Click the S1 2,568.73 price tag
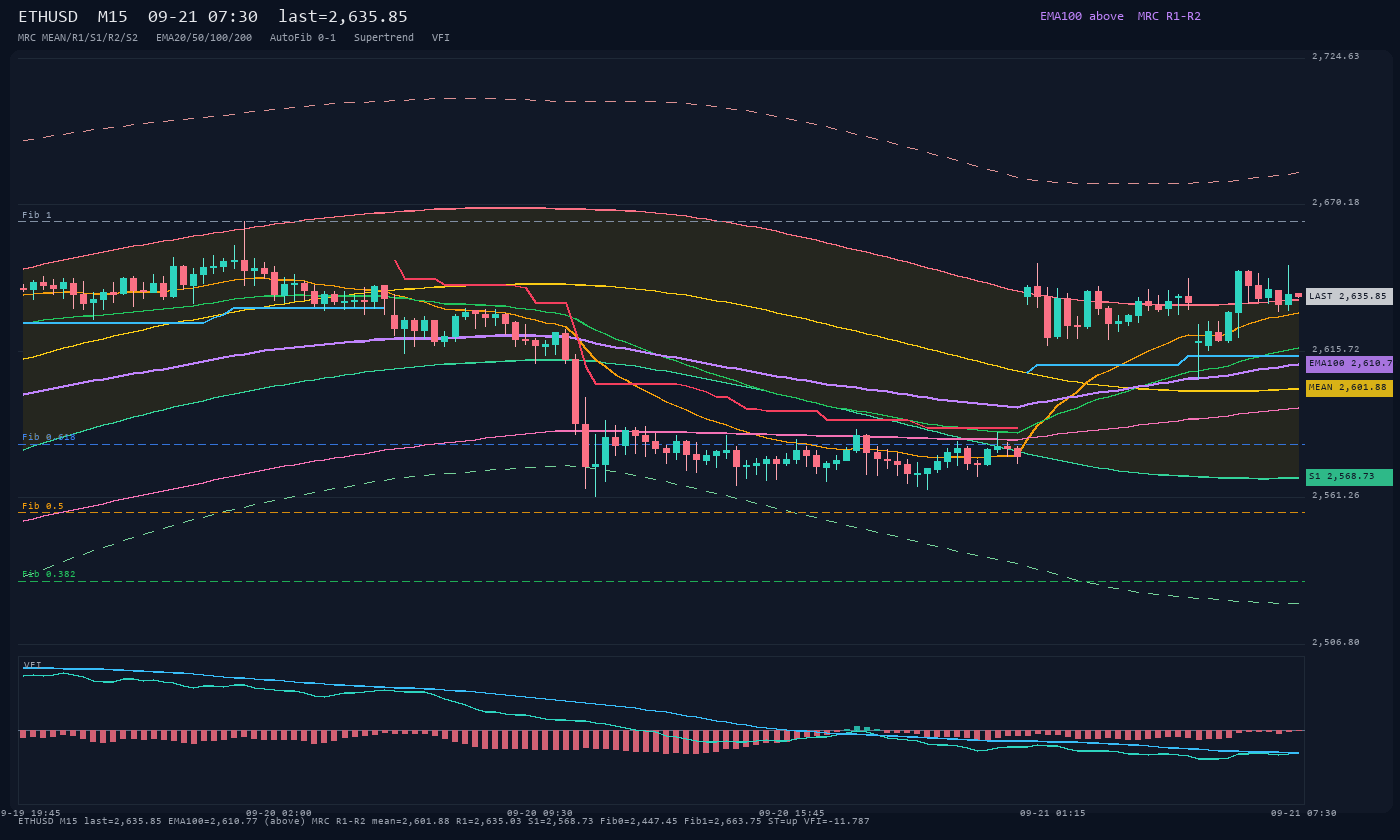This screenshot has width=1400, height=840. tap(1349, 477)
